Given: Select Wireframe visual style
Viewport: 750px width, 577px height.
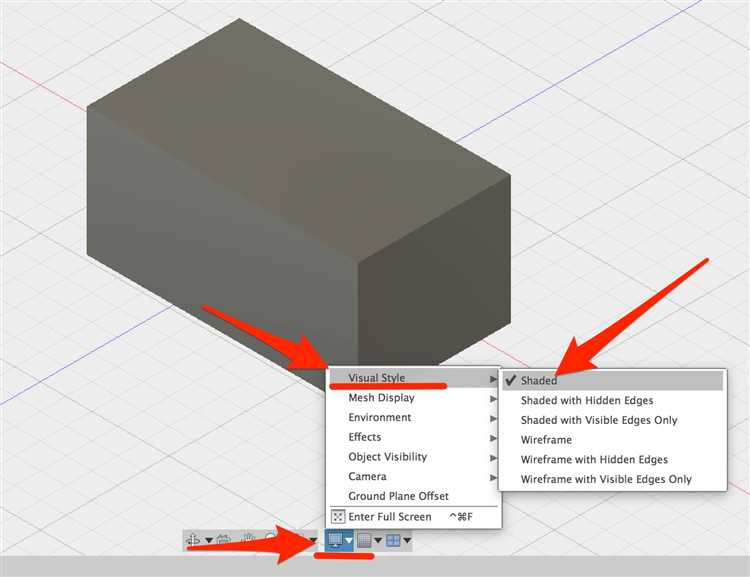Looking at the screenshot, I should click(546, 440).
